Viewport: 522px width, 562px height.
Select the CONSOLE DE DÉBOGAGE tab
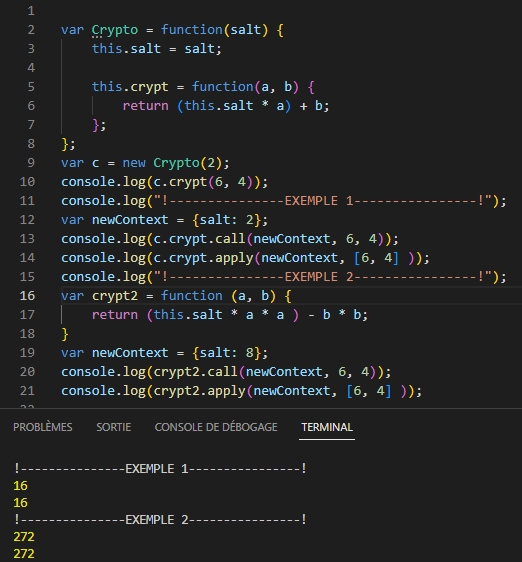tap(216, 427)
